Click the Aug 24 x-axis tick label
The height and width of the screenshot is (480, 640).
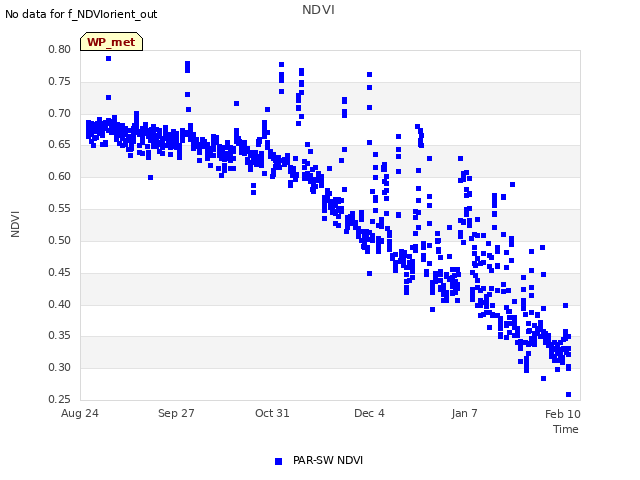pos(80,413)
